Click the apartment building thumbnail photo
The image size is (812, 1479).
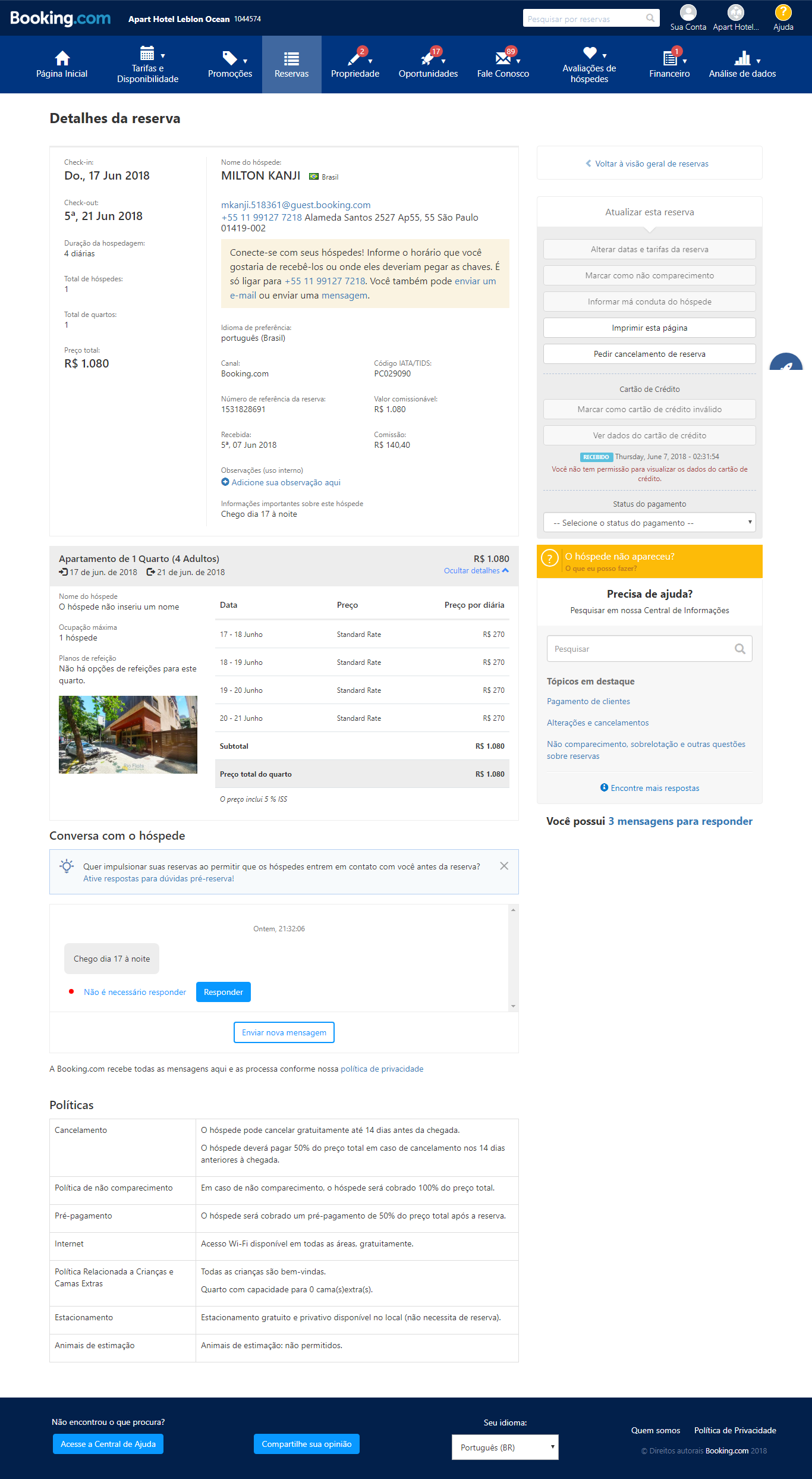tap(128, 734)
